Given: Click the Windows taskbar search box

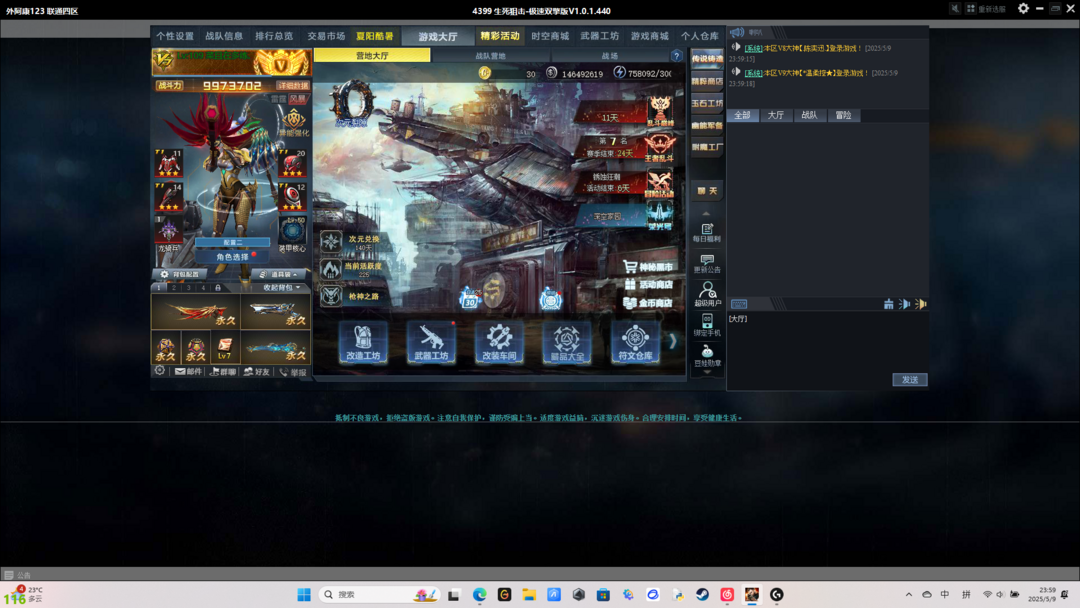Looking at the screenshot, I should coord(380,594).
